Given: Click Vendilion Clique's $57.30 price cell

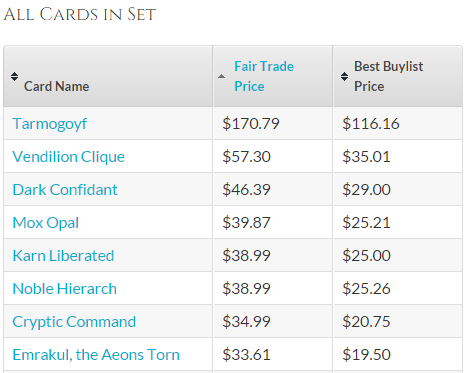Looking at the screenshot, I should (x=273, y=156).
